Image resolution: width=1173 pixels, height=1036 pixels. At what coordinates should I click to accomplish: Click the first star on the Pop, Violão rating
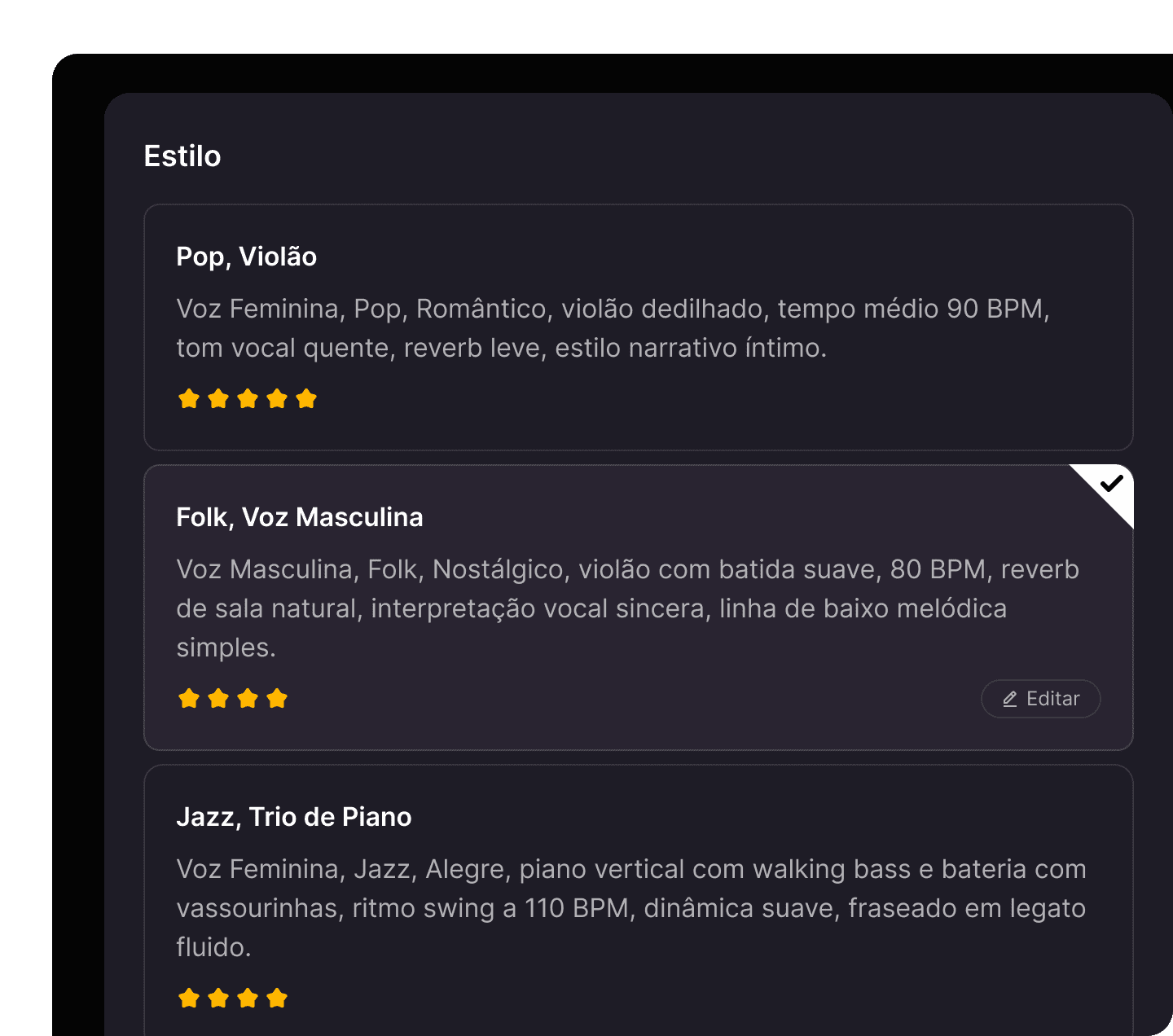(189, 398)
